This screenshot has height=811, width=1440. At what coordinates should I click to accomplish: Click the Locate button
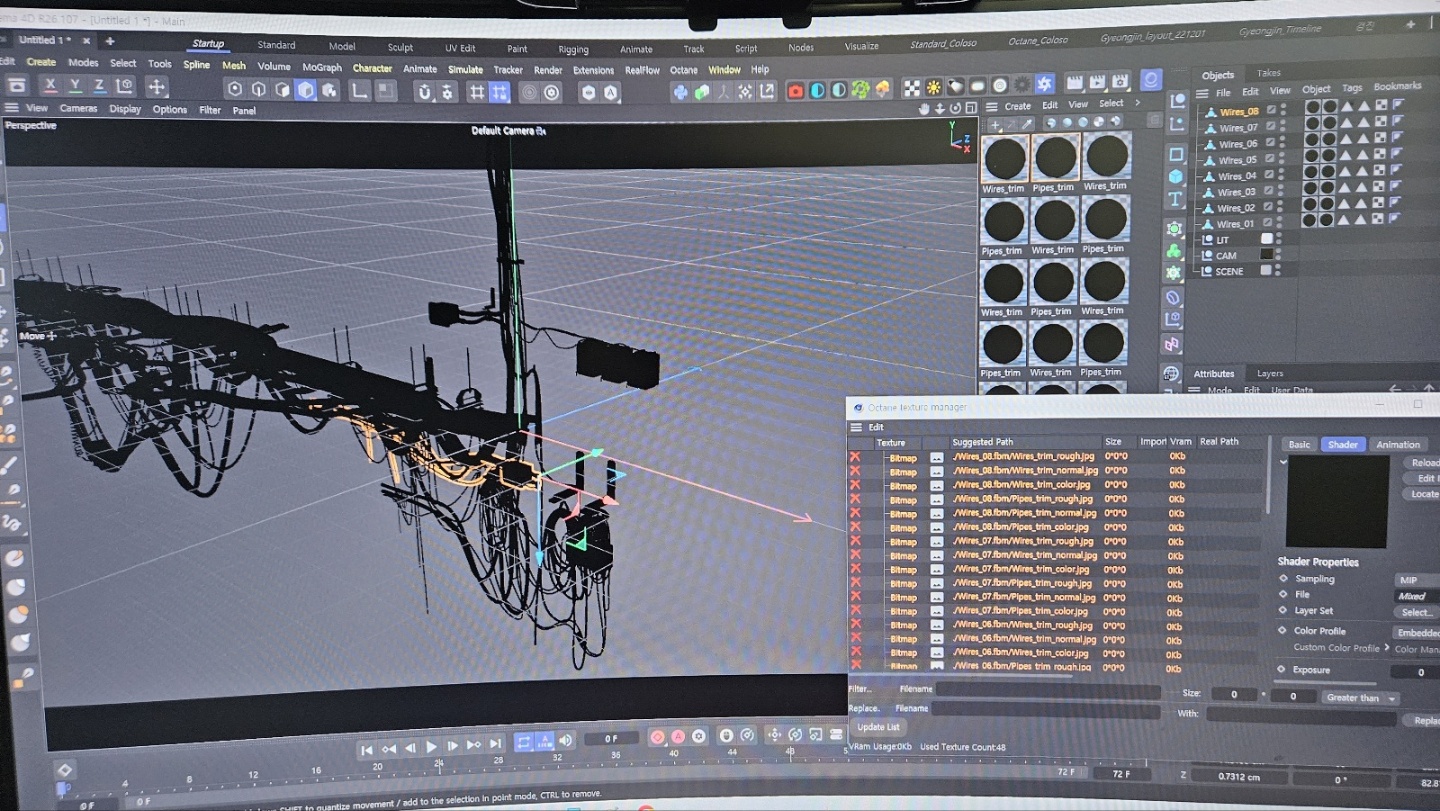pos(1423,494)
